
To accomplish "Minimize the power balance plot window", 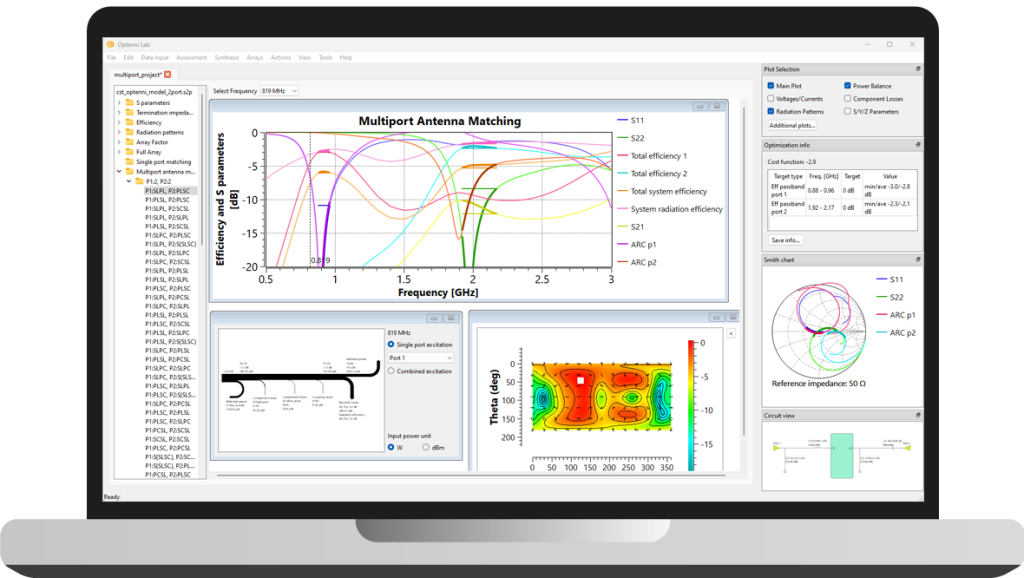I will [434, 318].
